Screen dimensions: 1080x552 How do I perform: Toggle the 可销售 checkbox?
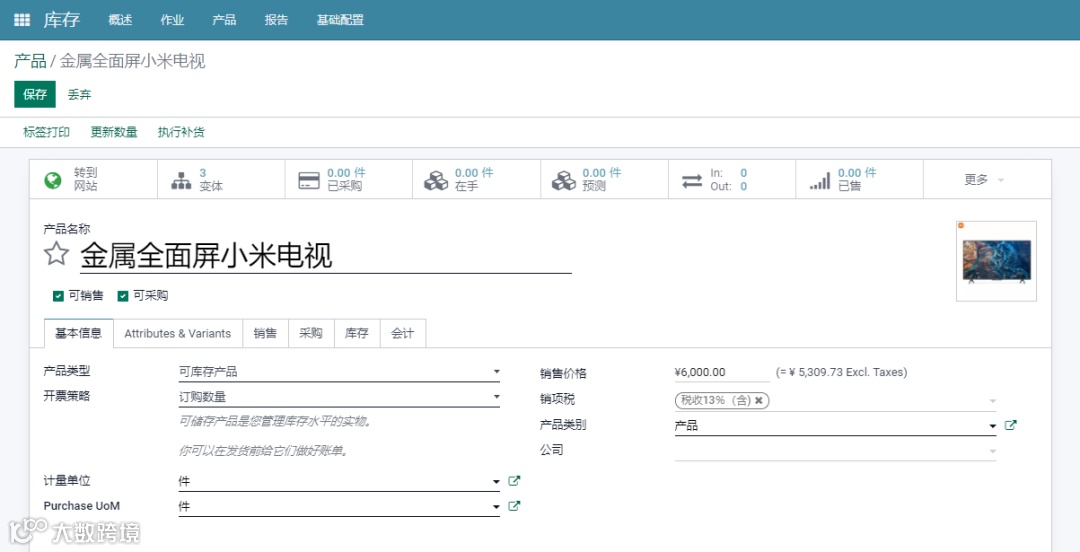click(x=59, y=296)
